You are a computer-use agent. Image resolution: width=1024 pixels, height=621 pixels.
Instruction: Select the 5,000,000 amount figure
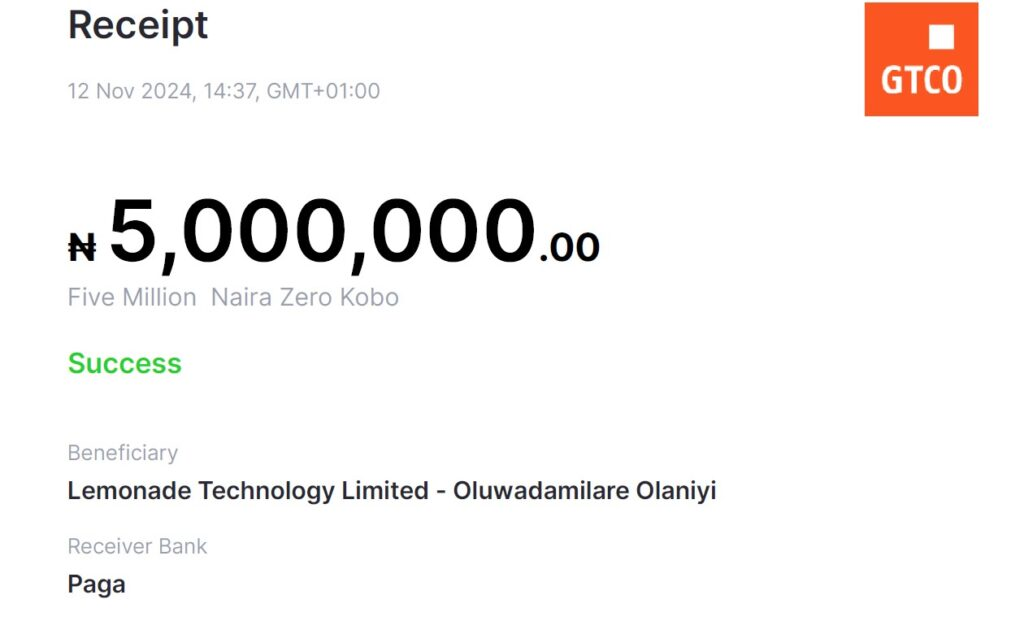pyautogui.click(x=321, y=232)
